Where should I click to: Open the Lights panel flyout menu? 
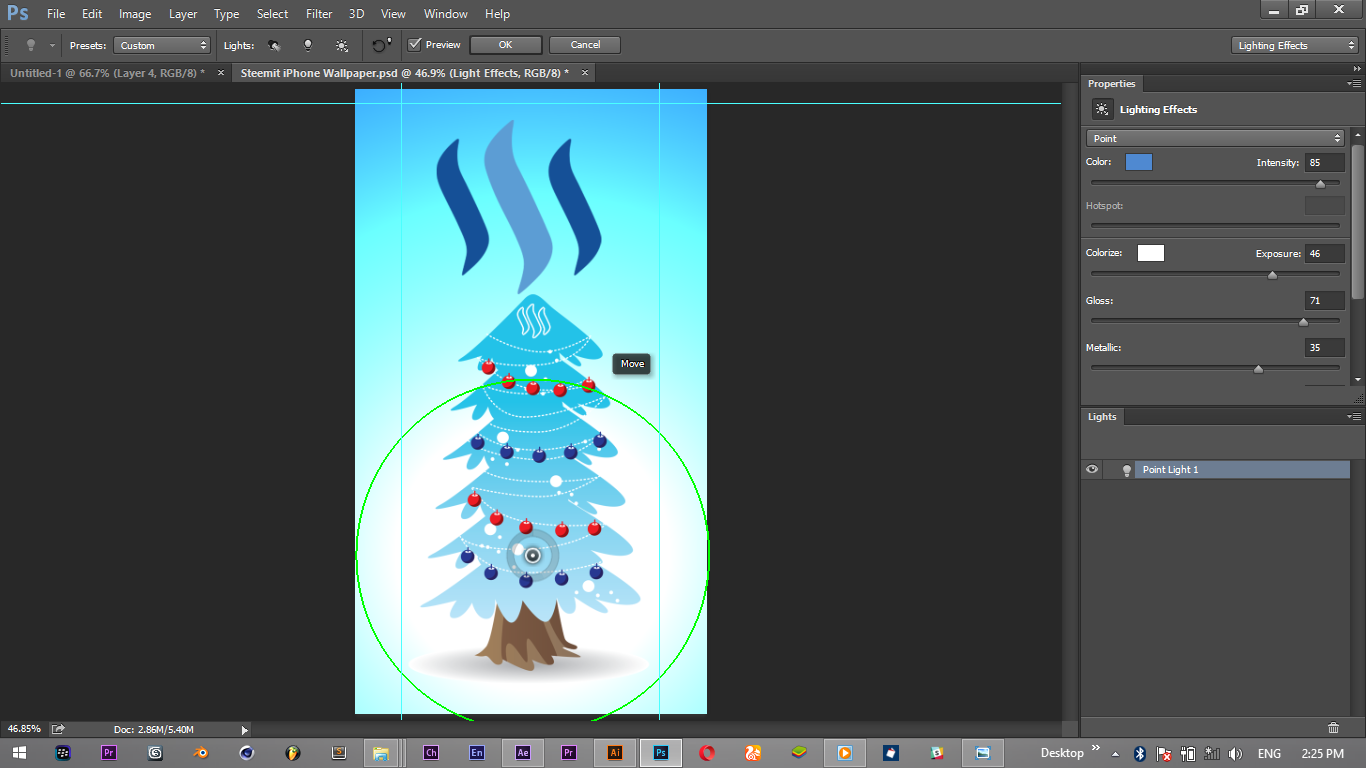click(1354, 417)
